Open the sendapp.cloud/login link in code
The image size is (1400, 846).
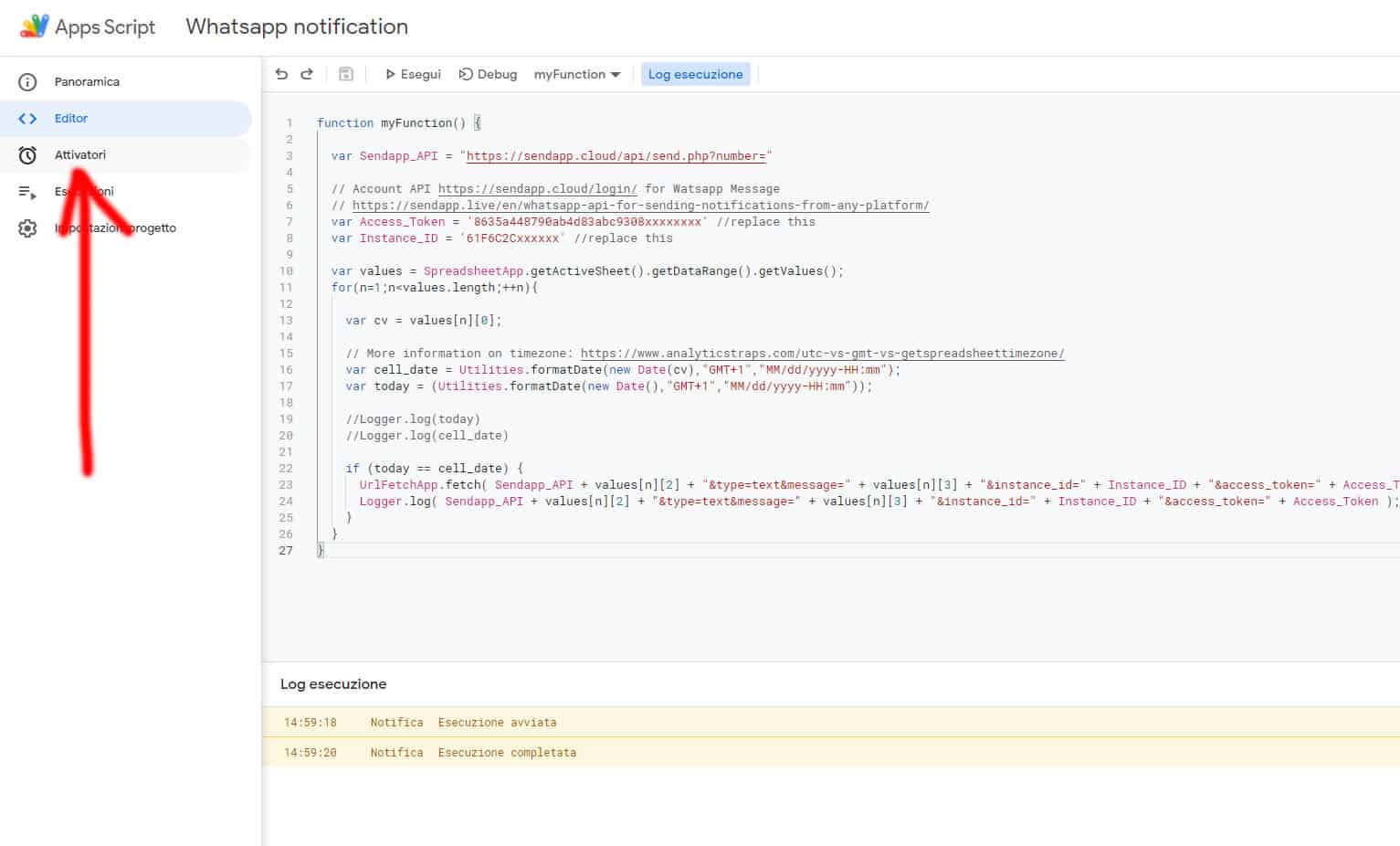pos(537,189)
